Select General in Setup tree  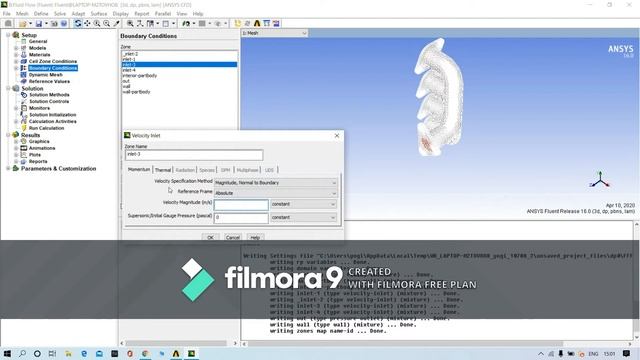pos(38,42)
